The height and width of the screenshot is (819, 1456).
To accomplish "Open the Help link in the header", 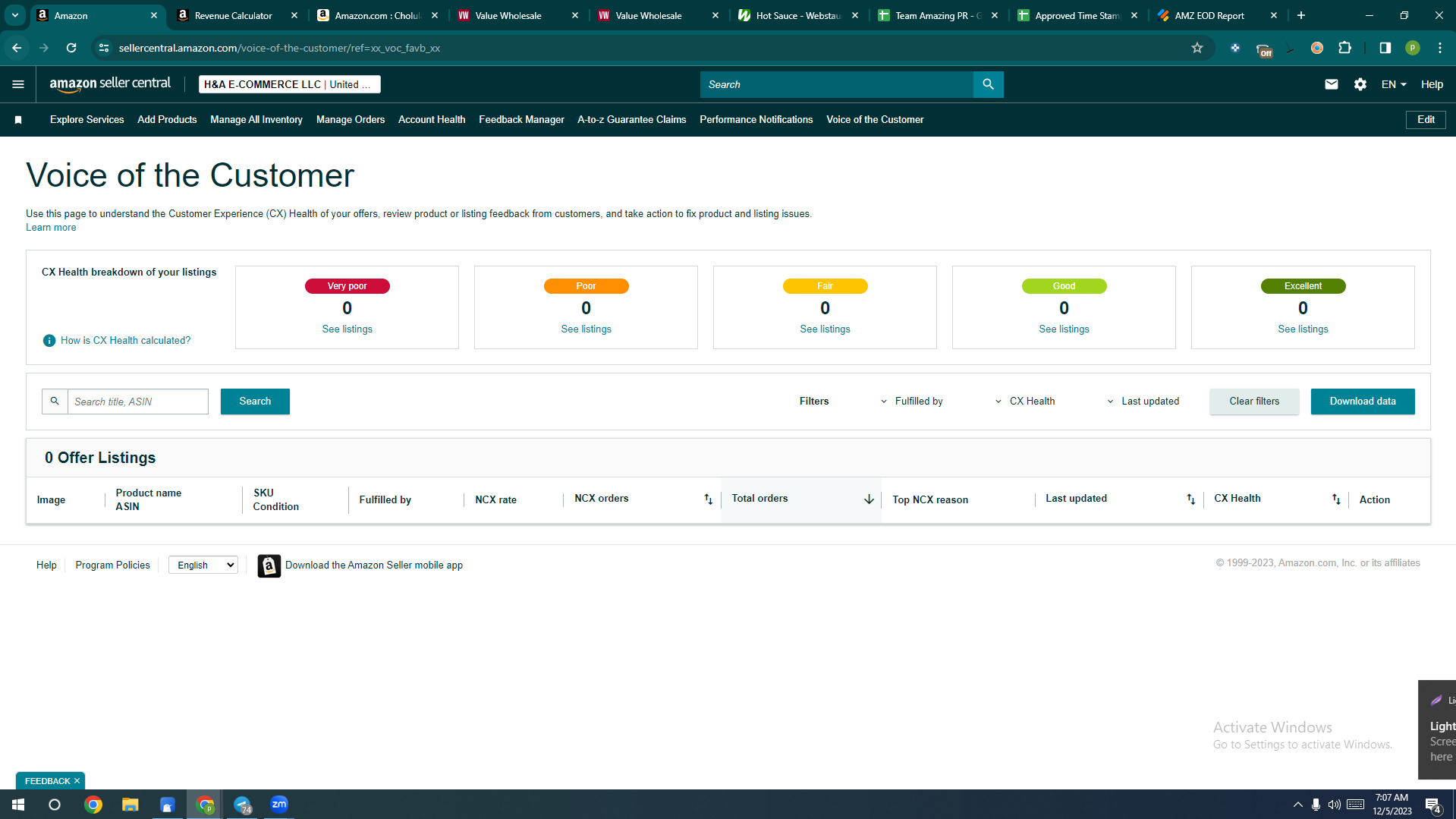I will pyautogui.click(x=1432, y=84).
